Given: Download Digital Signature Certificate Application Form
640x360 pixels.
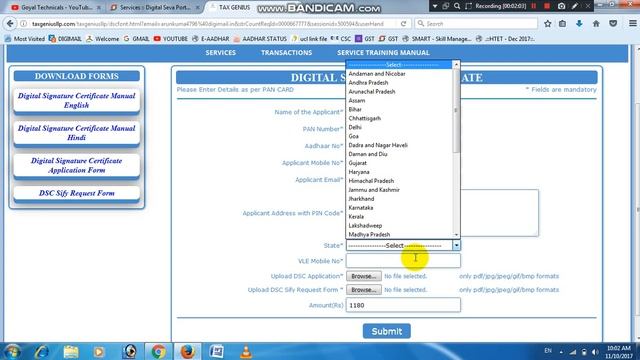Looking at the screenshot, I should pyautogui.click(x=76, y=165).
